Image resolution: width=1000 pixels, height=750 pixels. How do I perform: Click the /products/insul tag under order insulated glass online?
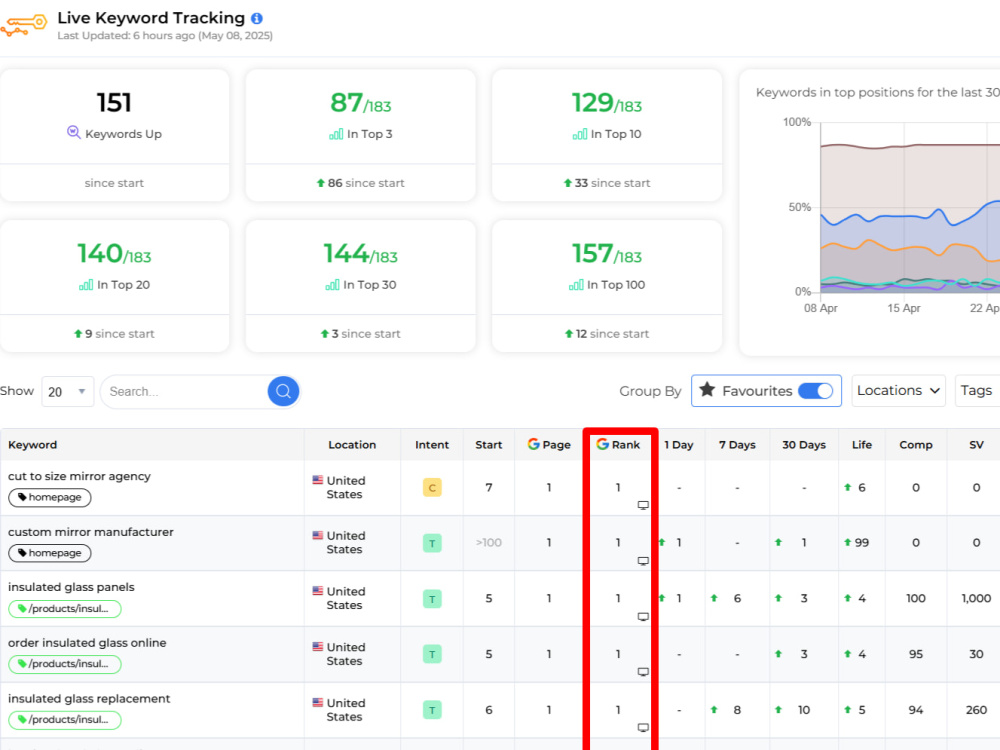[64, 664]
